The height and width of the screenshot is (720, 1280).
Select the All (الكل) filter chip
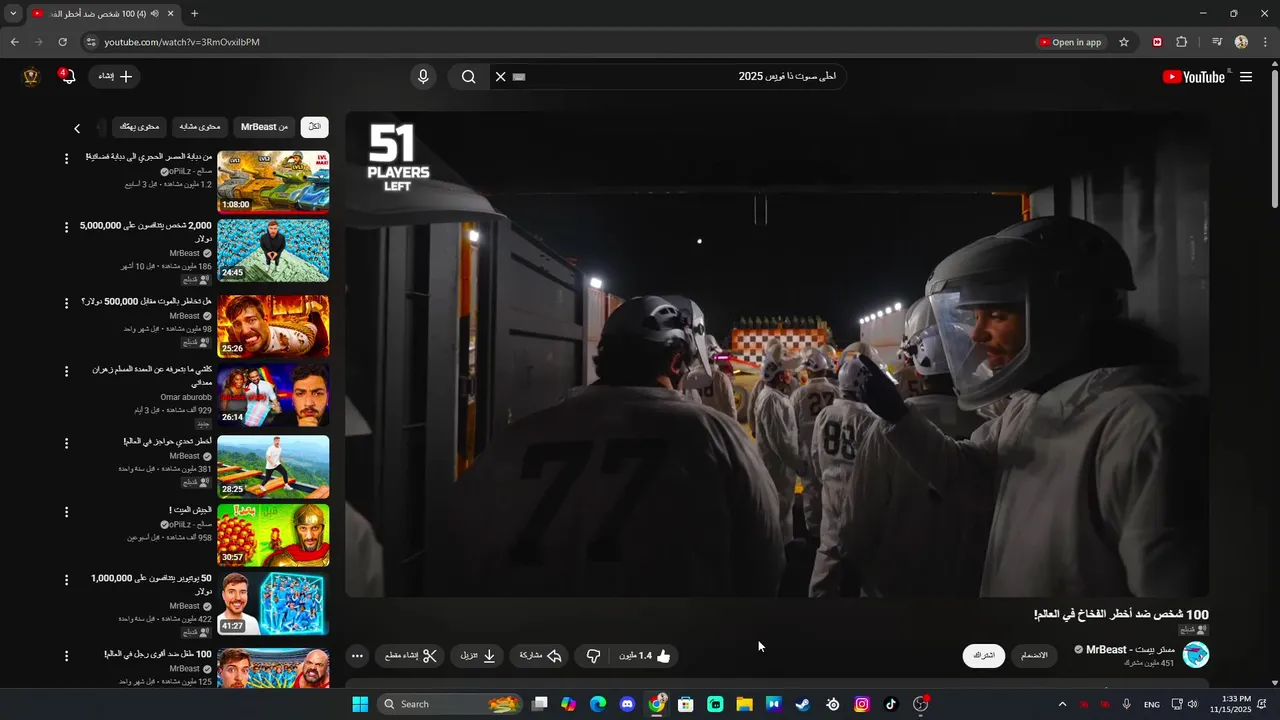click(x=315, y=127)
